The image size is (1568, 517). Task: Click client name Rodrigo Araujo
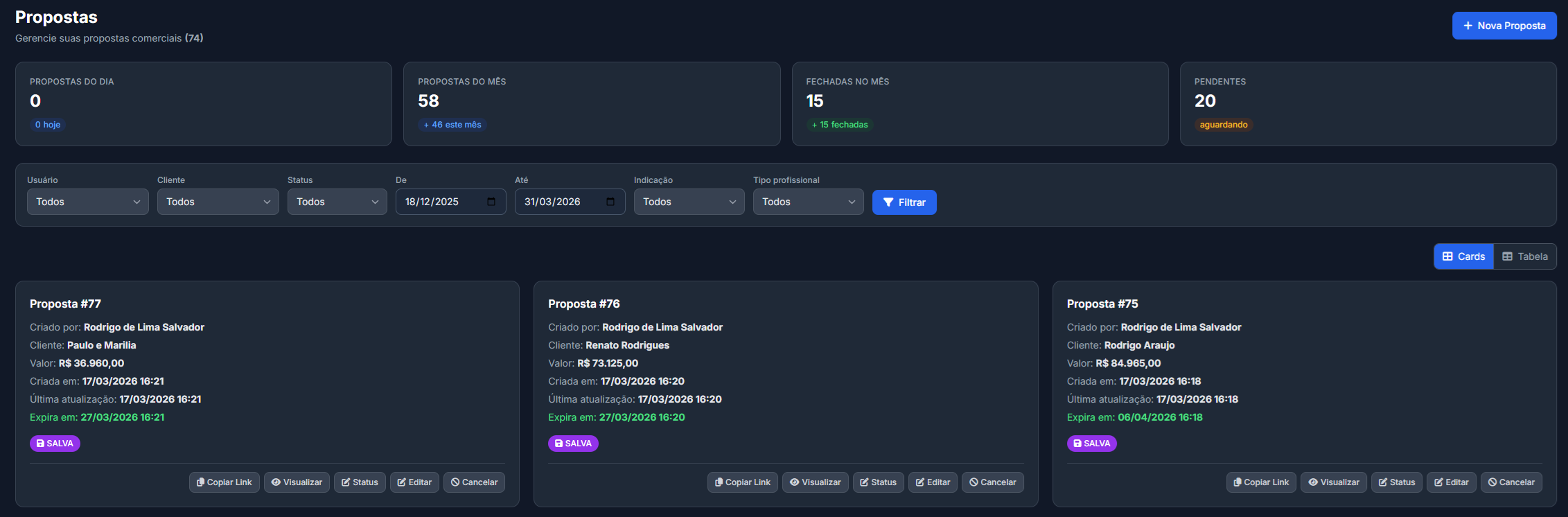(x=1140, y=345)
